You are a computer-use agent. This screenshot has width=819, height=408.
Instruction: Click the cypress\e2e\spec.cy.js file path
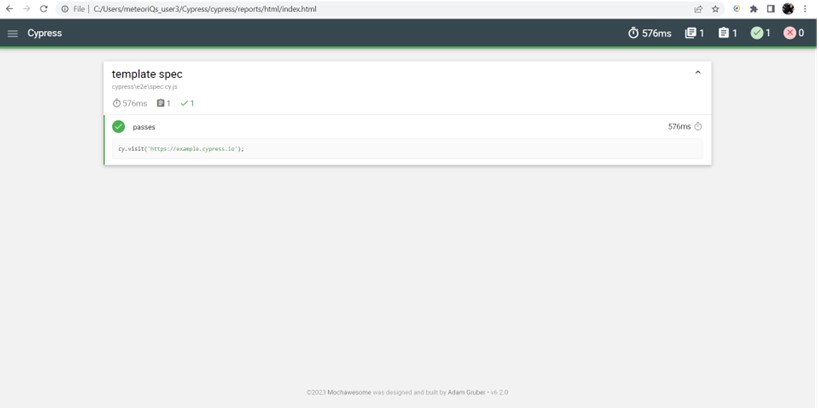point(145,87)
